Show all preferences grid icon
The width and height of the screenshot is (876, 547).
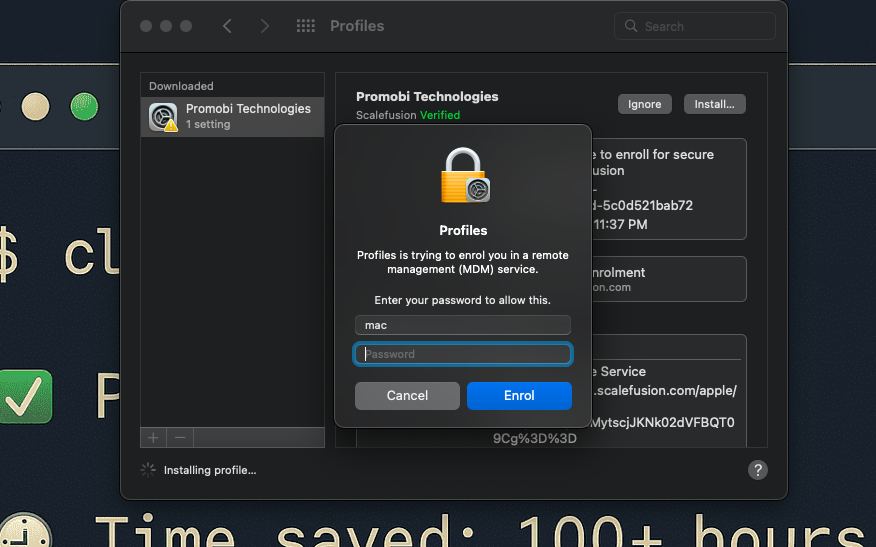pyautogui.click(x=306, y=26)
